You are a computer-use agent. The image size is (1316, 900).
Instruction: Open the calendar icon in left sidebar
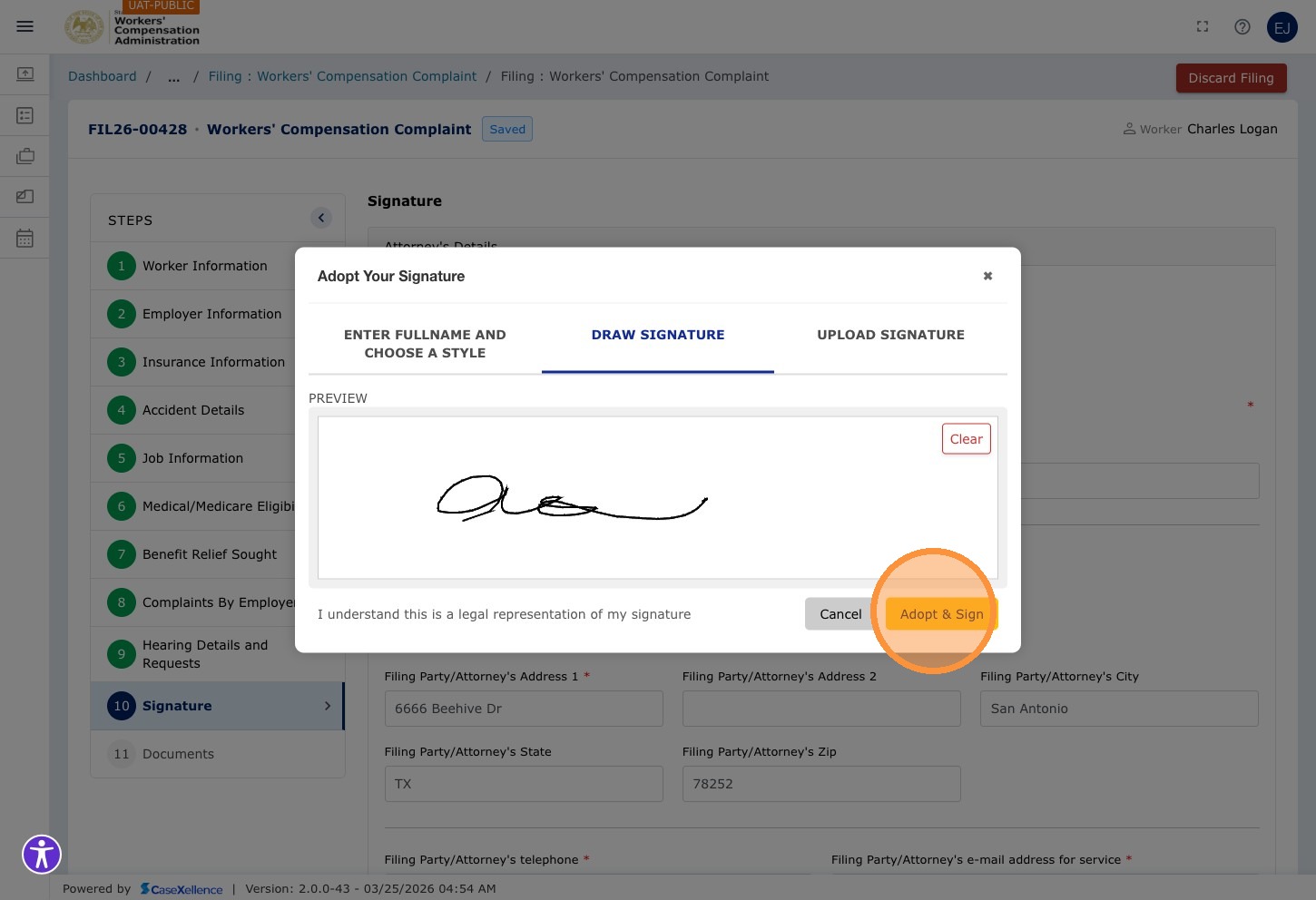(x=25, y=239)
